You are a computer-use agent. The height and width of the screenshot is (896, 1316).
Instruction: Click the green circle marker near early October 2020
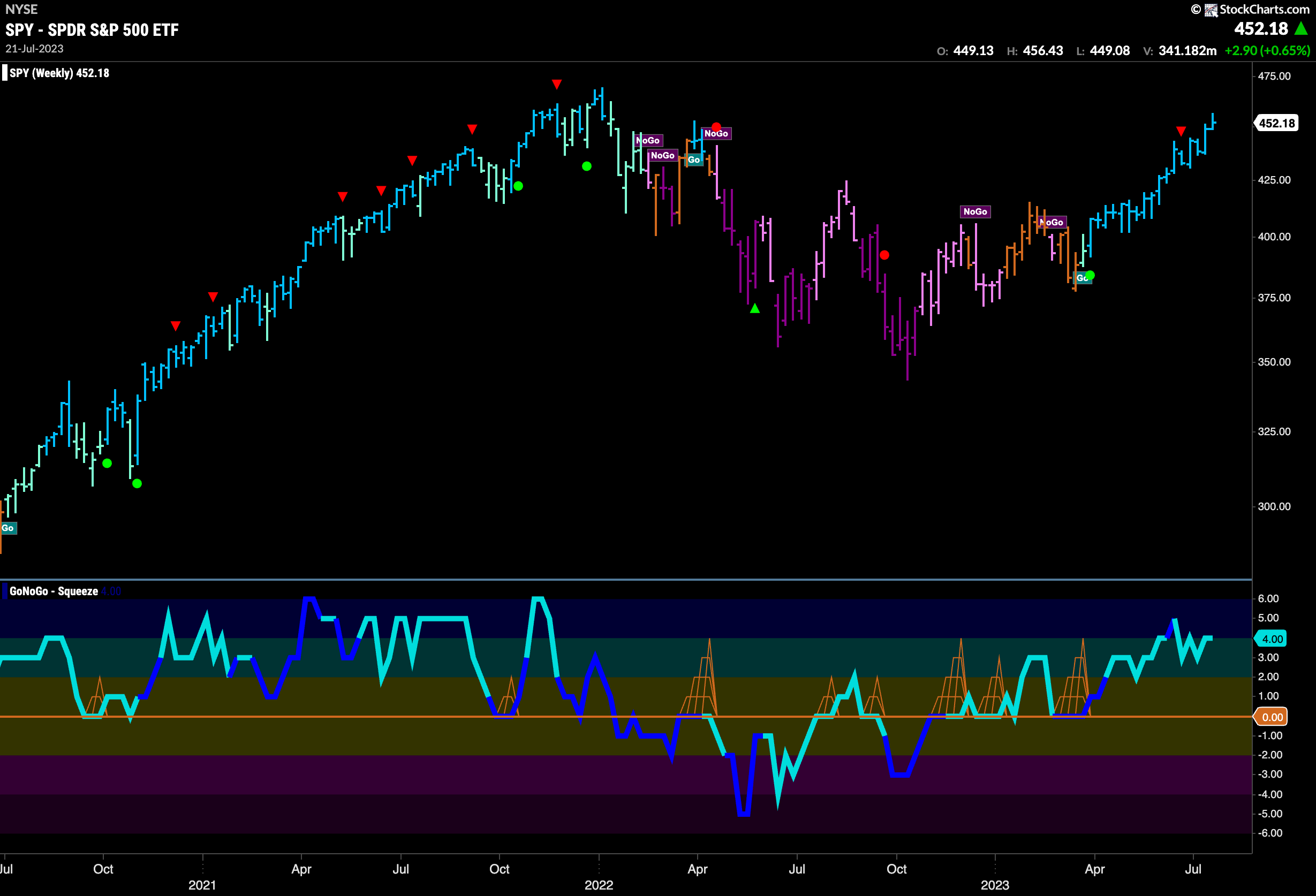[x=107, y=464]
